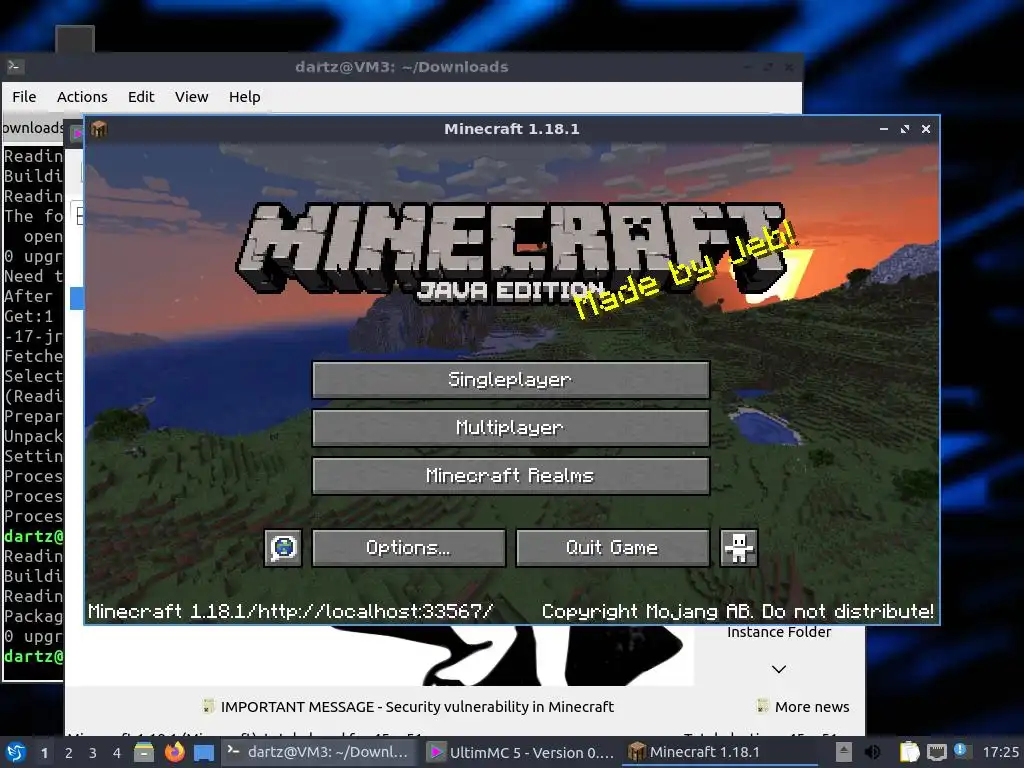Switch to the dartz@VM3 terminal taskbar entry
This screenshot has width=1024, height=768.
click(x=320, y=752)
